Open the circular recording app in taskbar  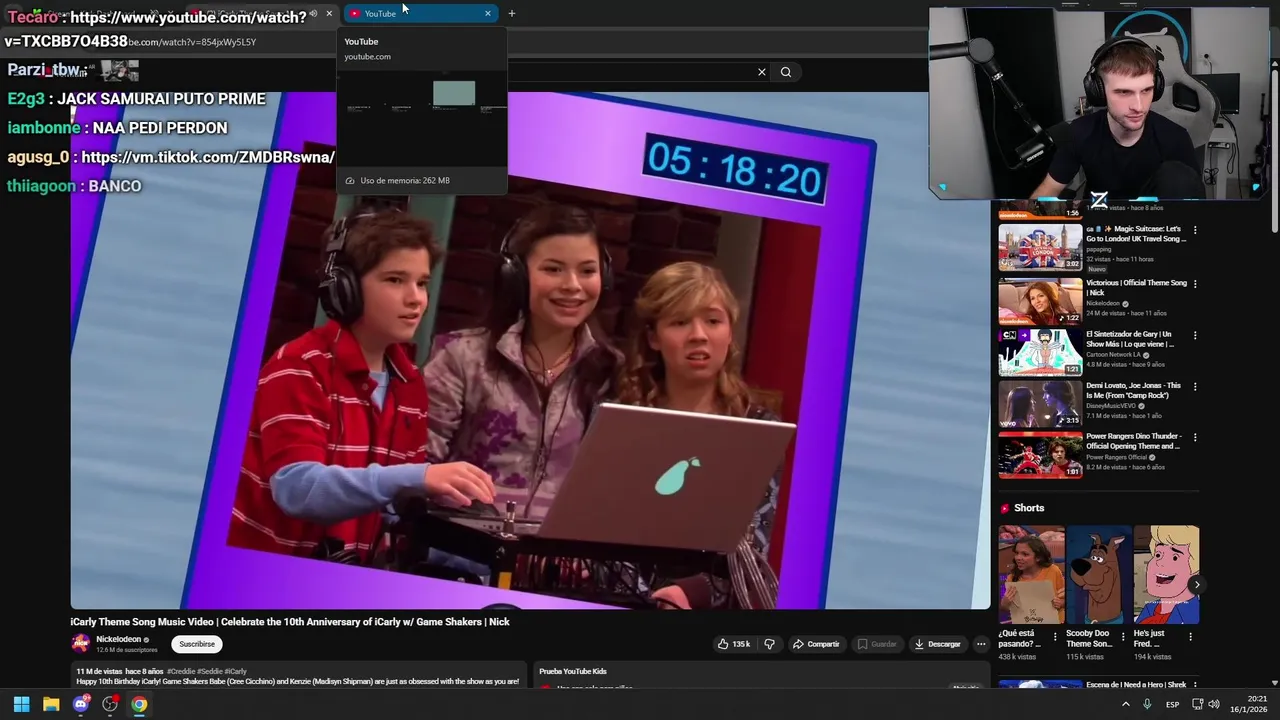(x=110, y=704)
